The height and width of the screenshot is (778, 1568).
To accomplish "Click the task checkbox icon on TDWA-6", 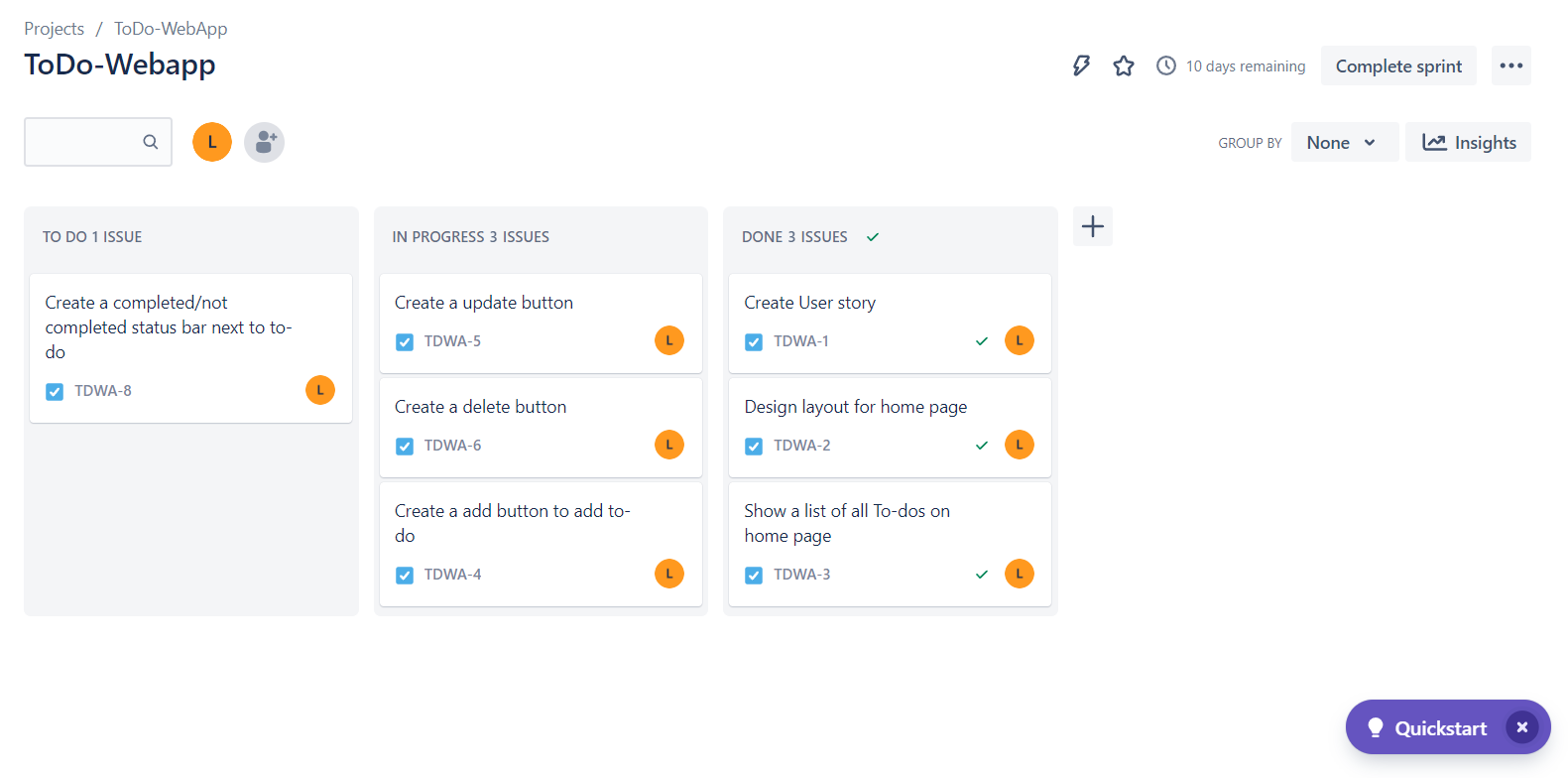I will coord(405,446).
